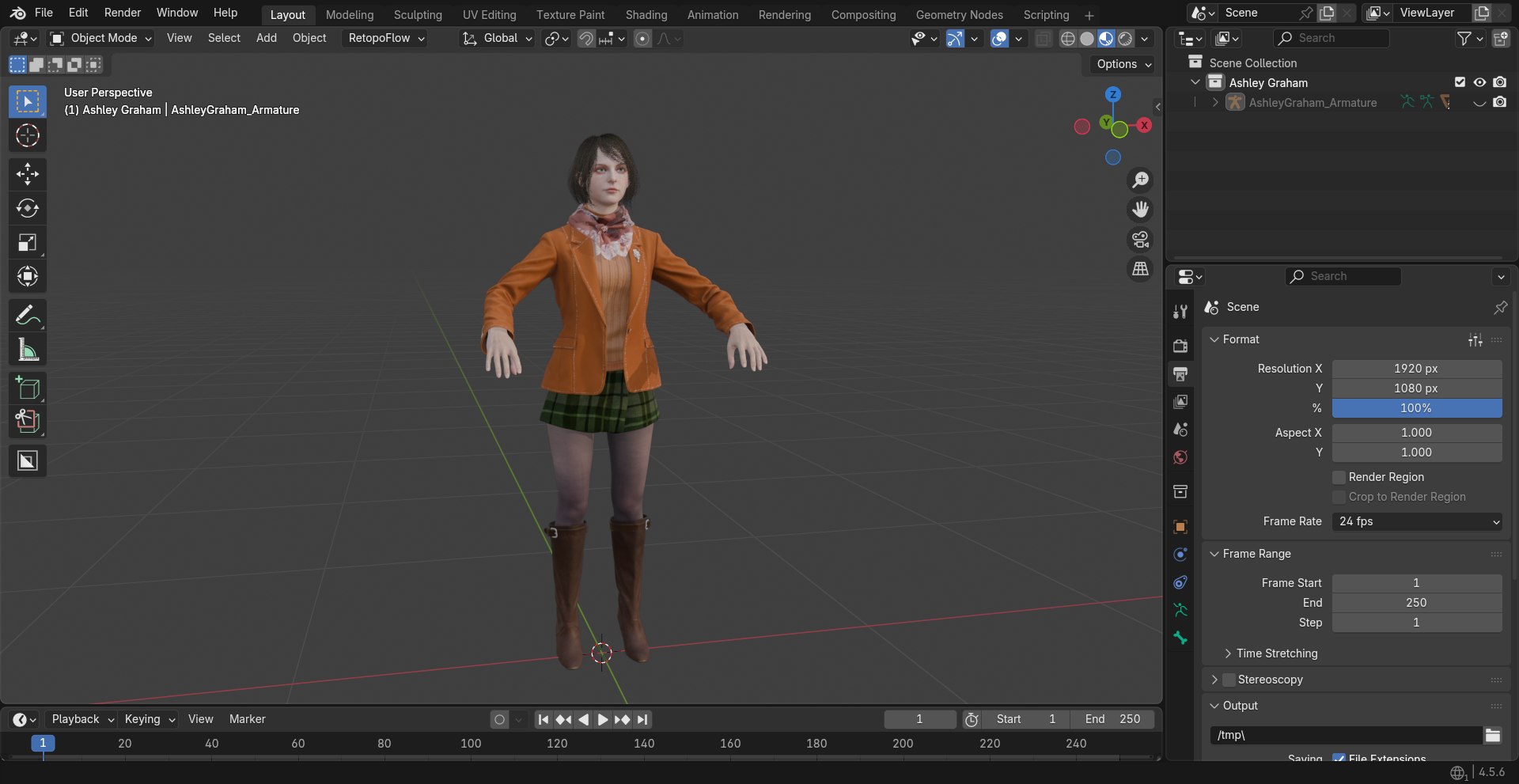Hide Ashley Graham collection with eye icon
Screen dimensions: 1519x784
click(1479, 82)
